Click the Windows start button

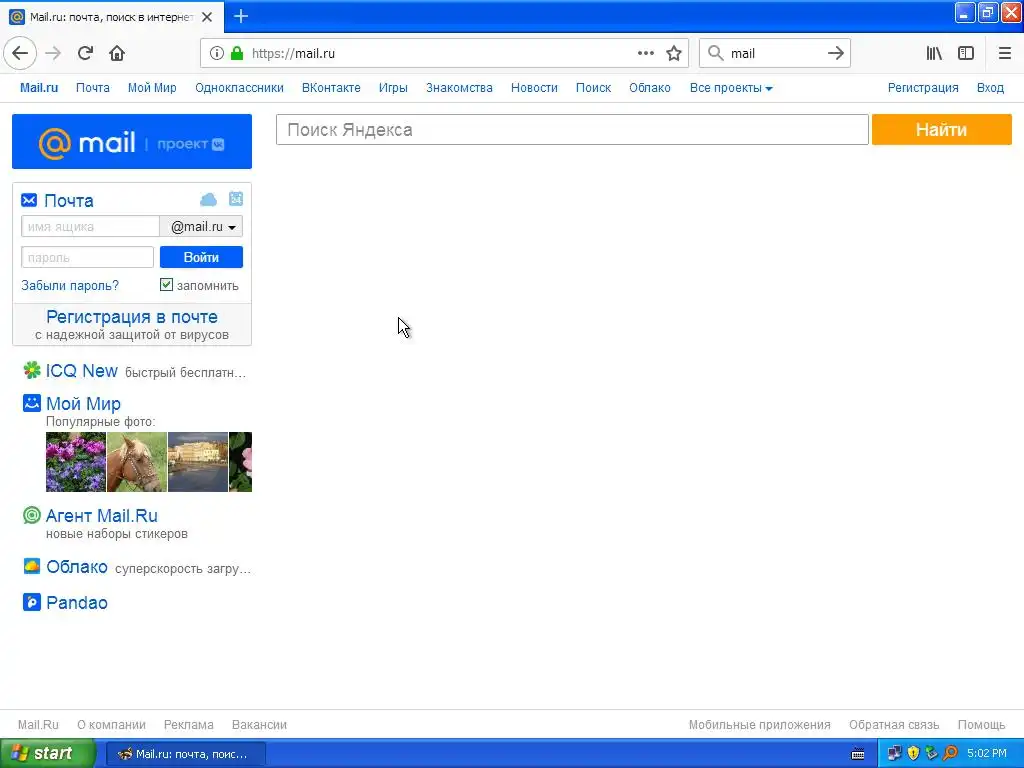(48, 754)
